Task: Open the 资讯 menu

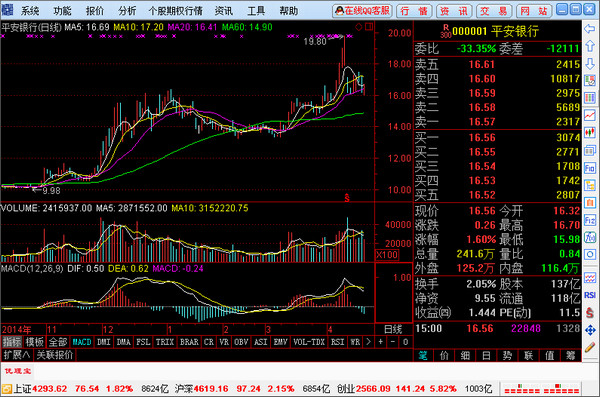Action: (224, 11)
